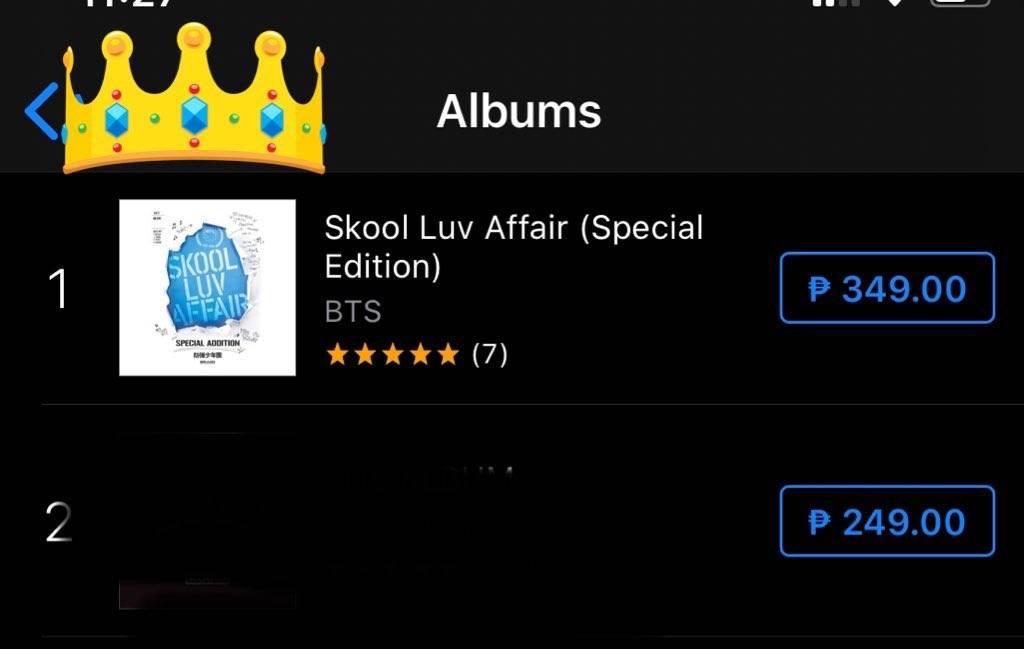1024x649 pixels.
Task: Tap the Wi-Fi status icon
Action: [895, 3]
